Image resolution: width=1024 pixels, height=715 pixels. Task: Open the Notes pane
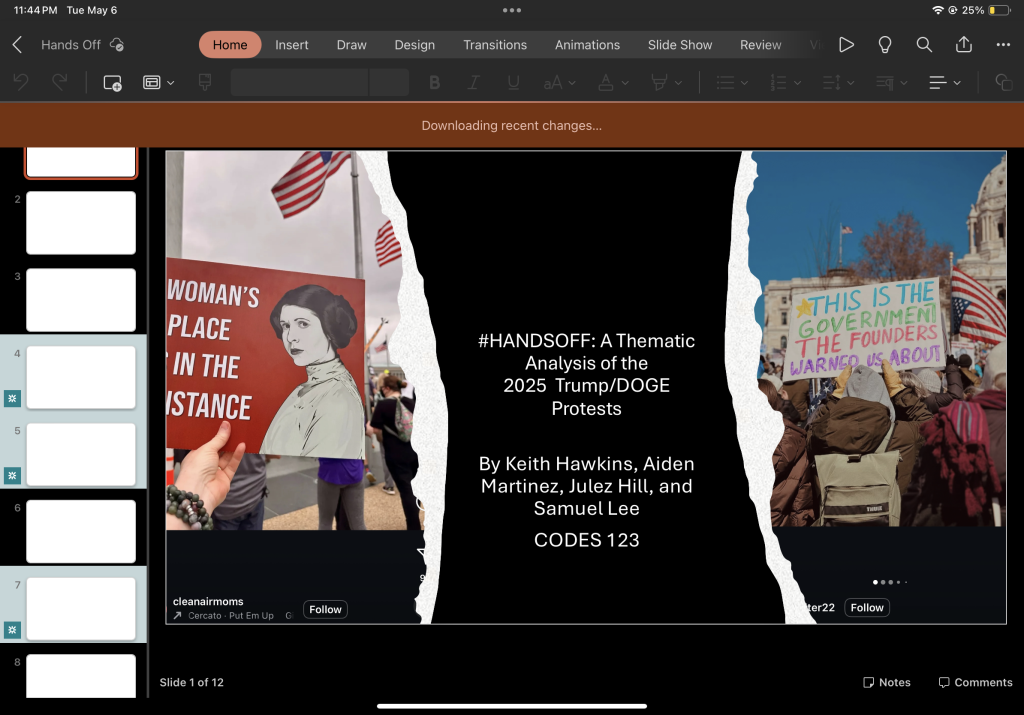[886, 682]
